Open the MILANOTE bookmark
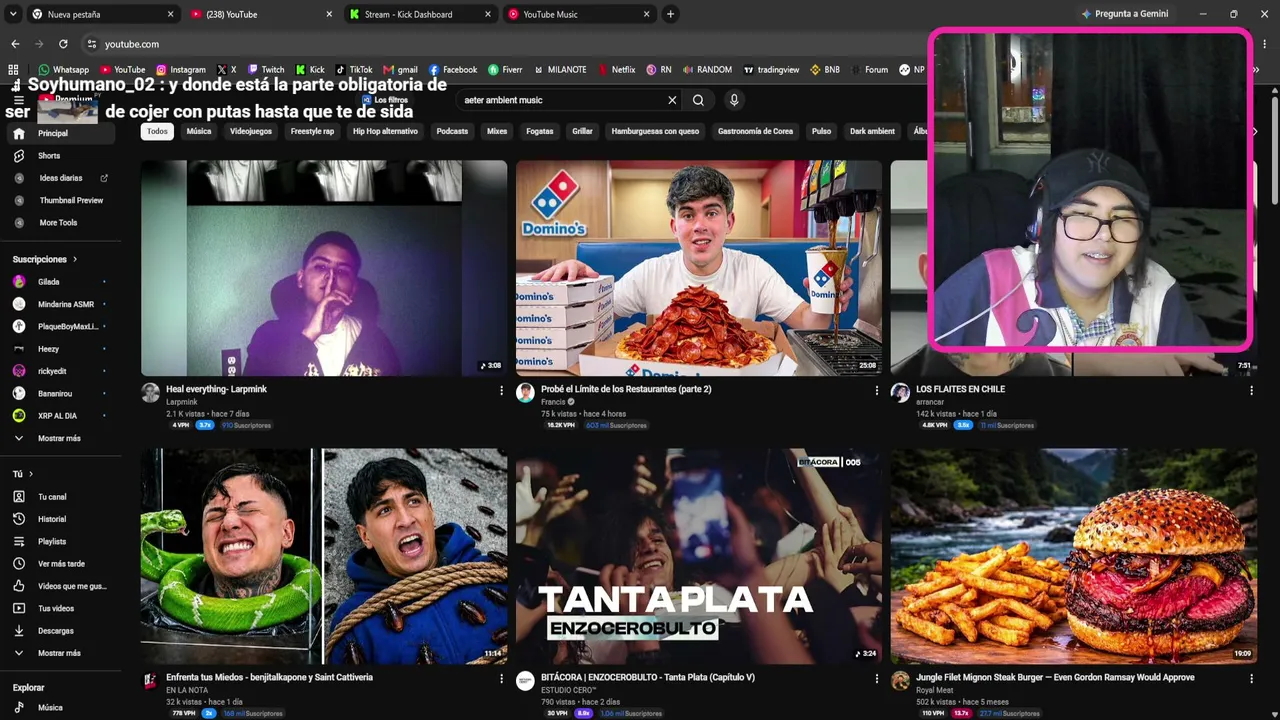The height and width of the screenshot is (720, 1280). 560,70
